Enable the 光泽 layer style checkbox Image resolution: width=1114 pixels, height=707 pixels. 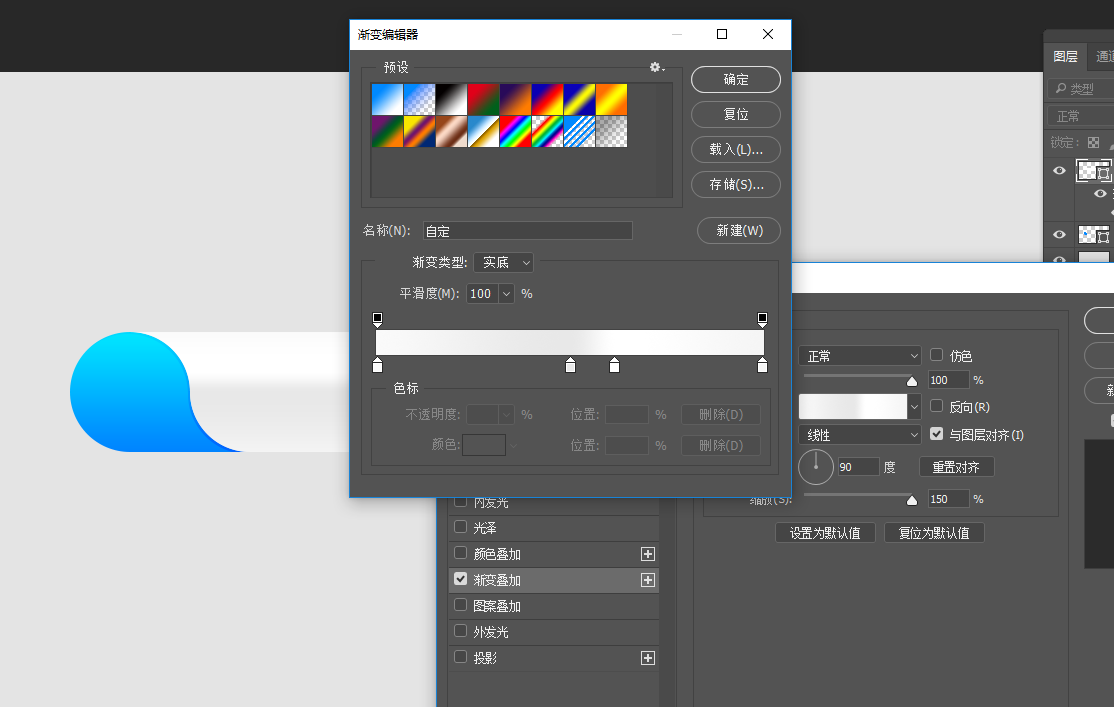click(460, 527)
